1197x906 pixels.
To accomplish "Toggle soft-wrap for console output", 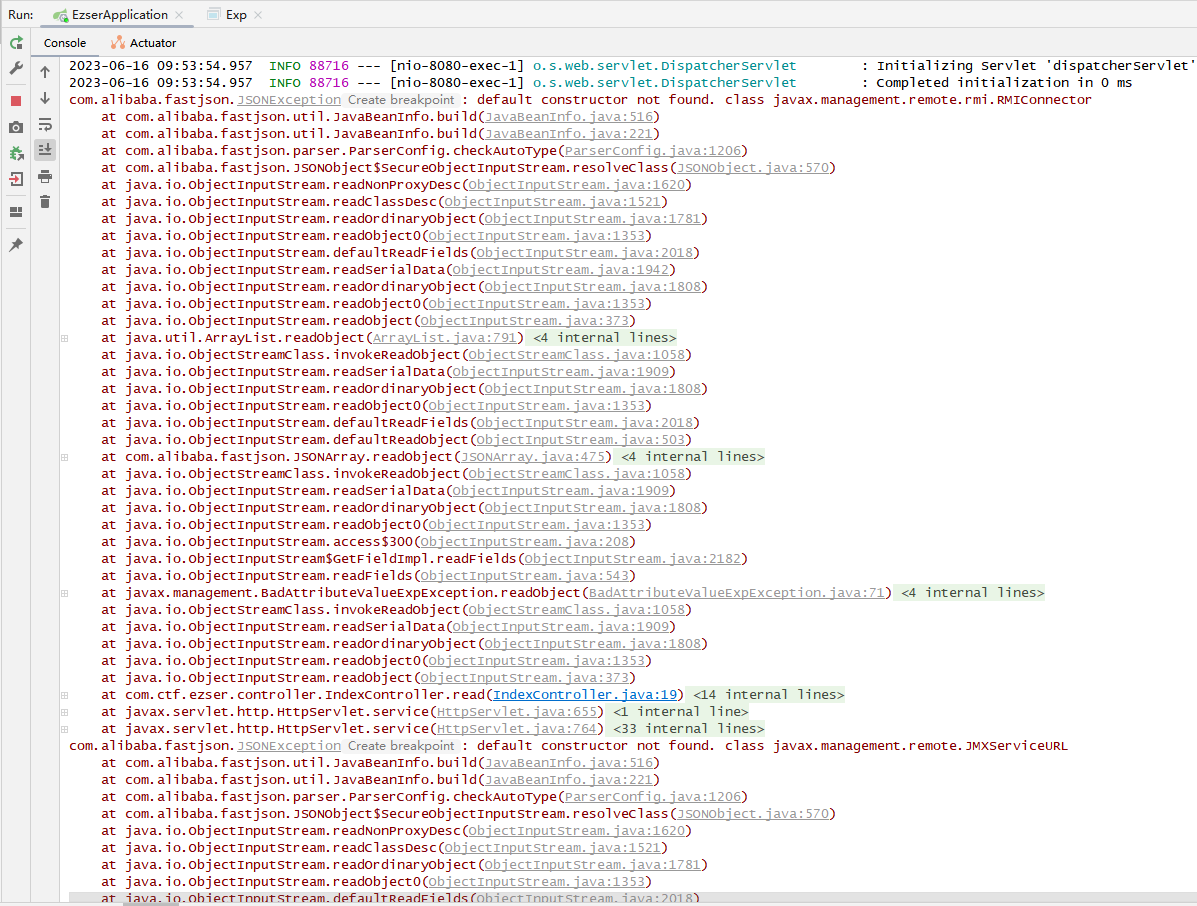I will click(45, 124).
